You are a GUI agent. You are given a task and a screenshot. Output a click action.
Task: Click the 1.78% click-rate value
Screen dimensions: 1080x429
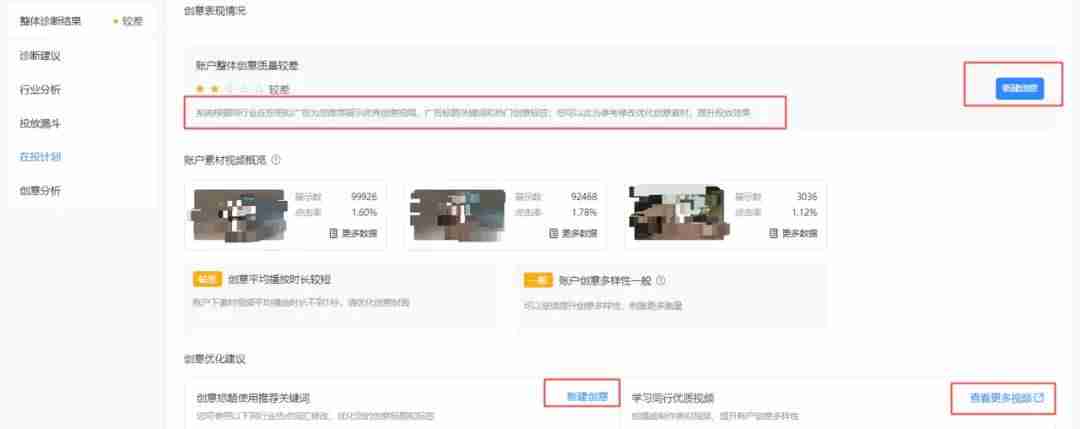click(584, 212)
